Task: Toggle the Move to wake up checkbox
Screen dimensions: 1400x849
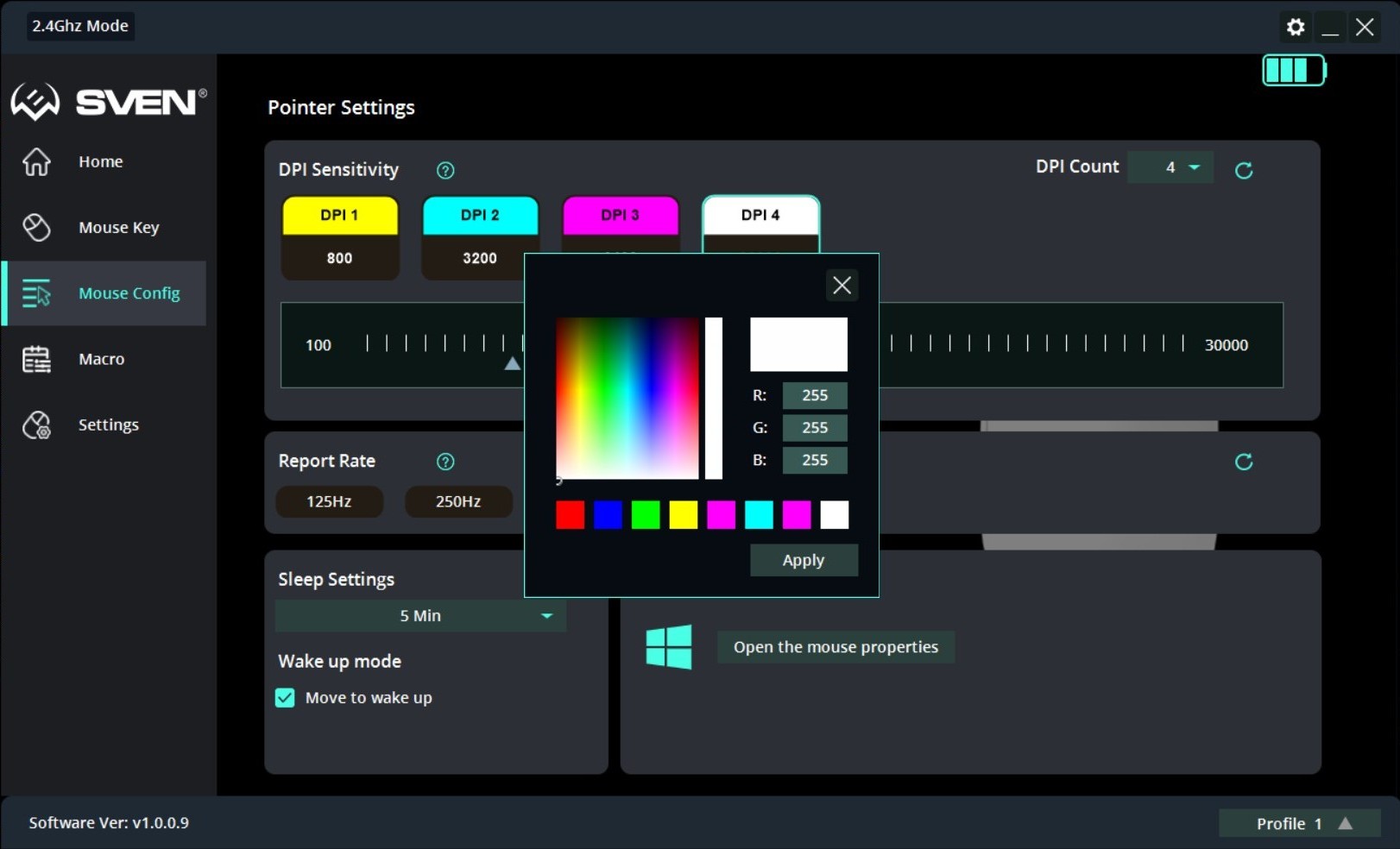Action: coord(285,697)
